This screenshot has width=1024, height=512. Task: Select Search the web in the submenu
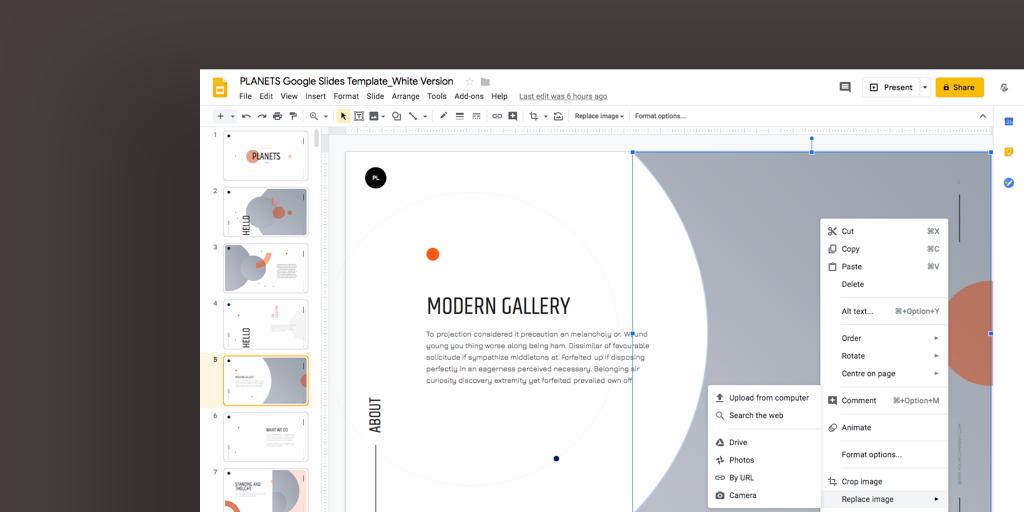(x=764, y=415)
